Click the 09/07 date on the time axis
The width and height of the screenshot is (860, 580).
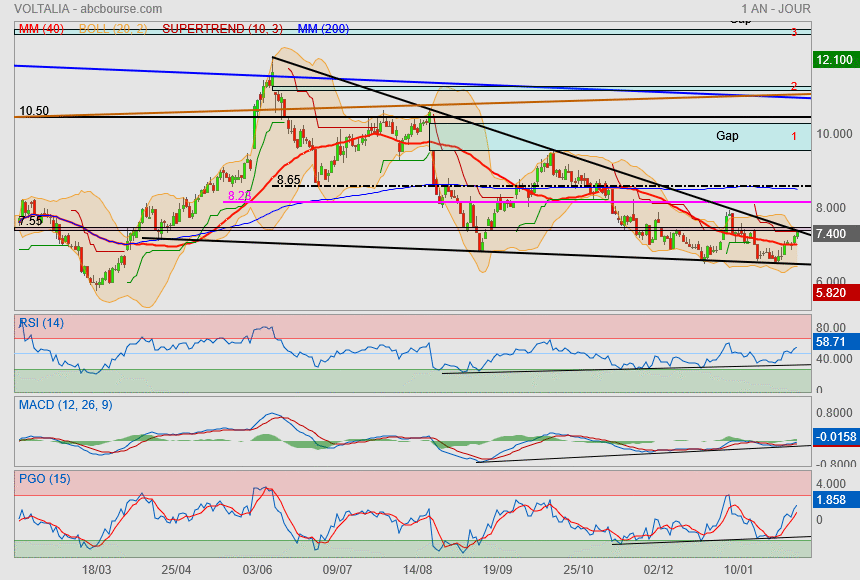[x=337, y=569]
